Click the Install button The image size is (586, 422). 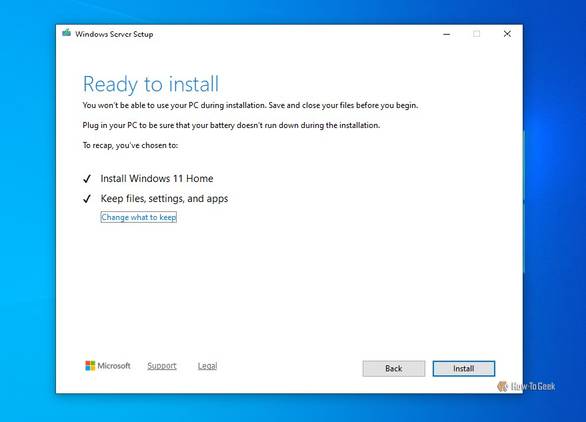coord(463,369)
